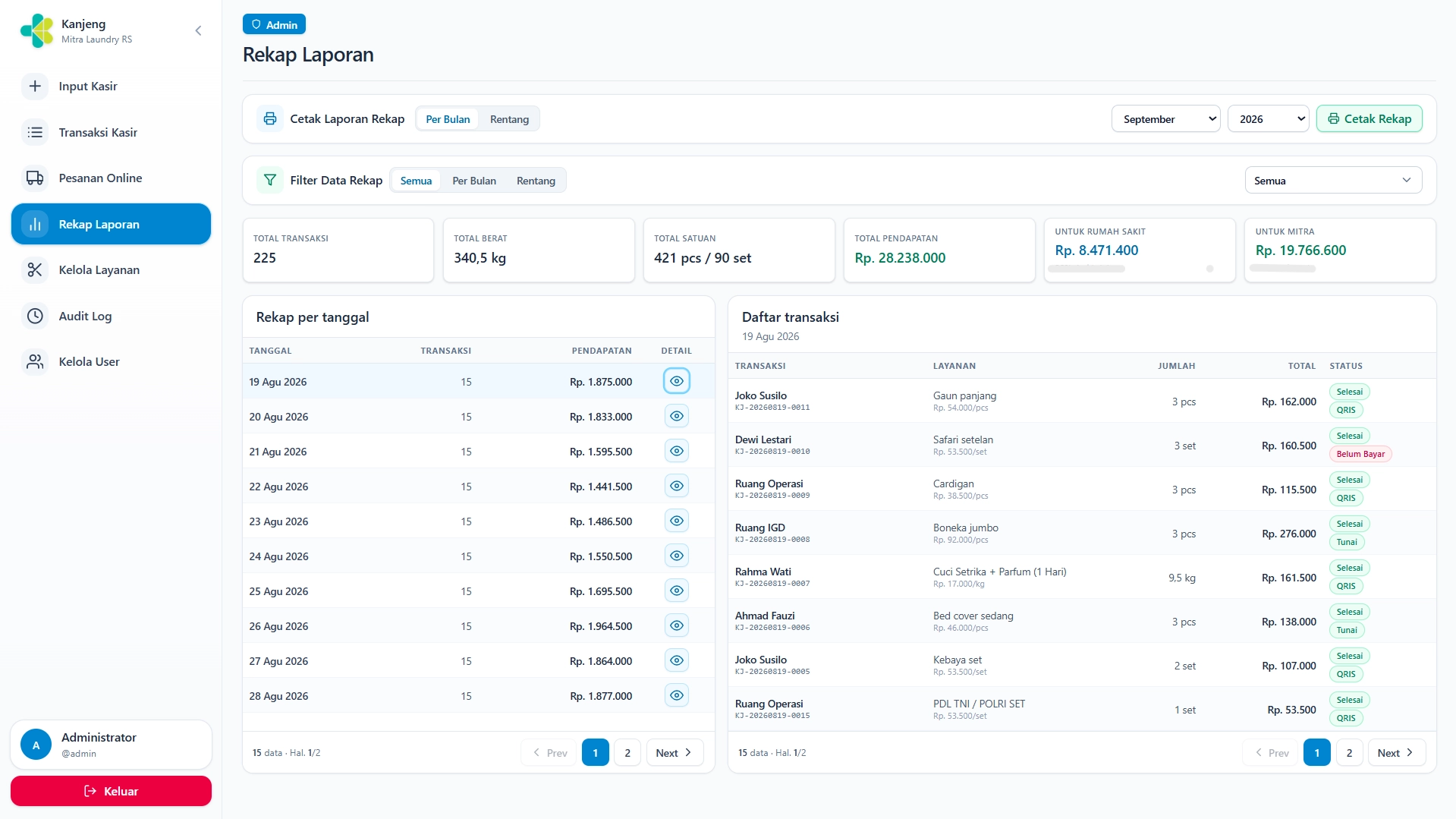
Task: Click the bar chart icon for Rekap Laporan
Action: click(35, 225)
